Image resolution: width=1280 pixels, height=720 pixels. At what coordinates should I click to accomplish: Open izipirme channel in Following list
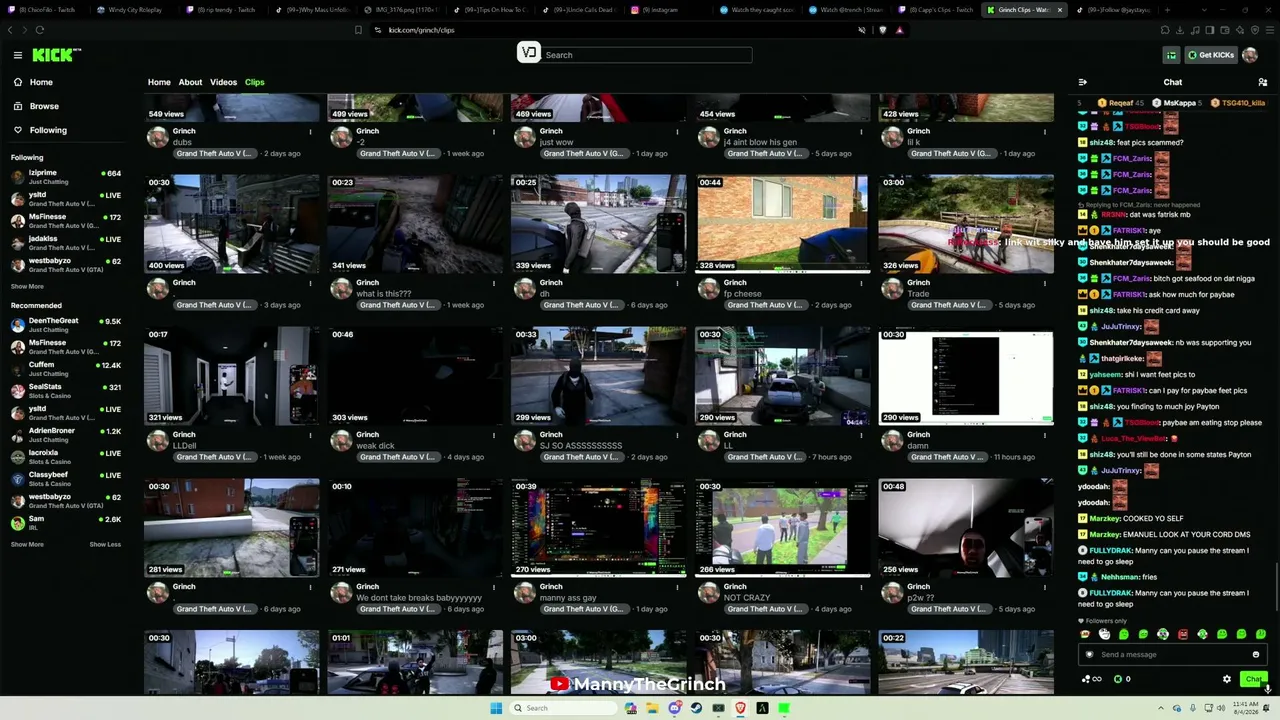(x=66, y=177)
